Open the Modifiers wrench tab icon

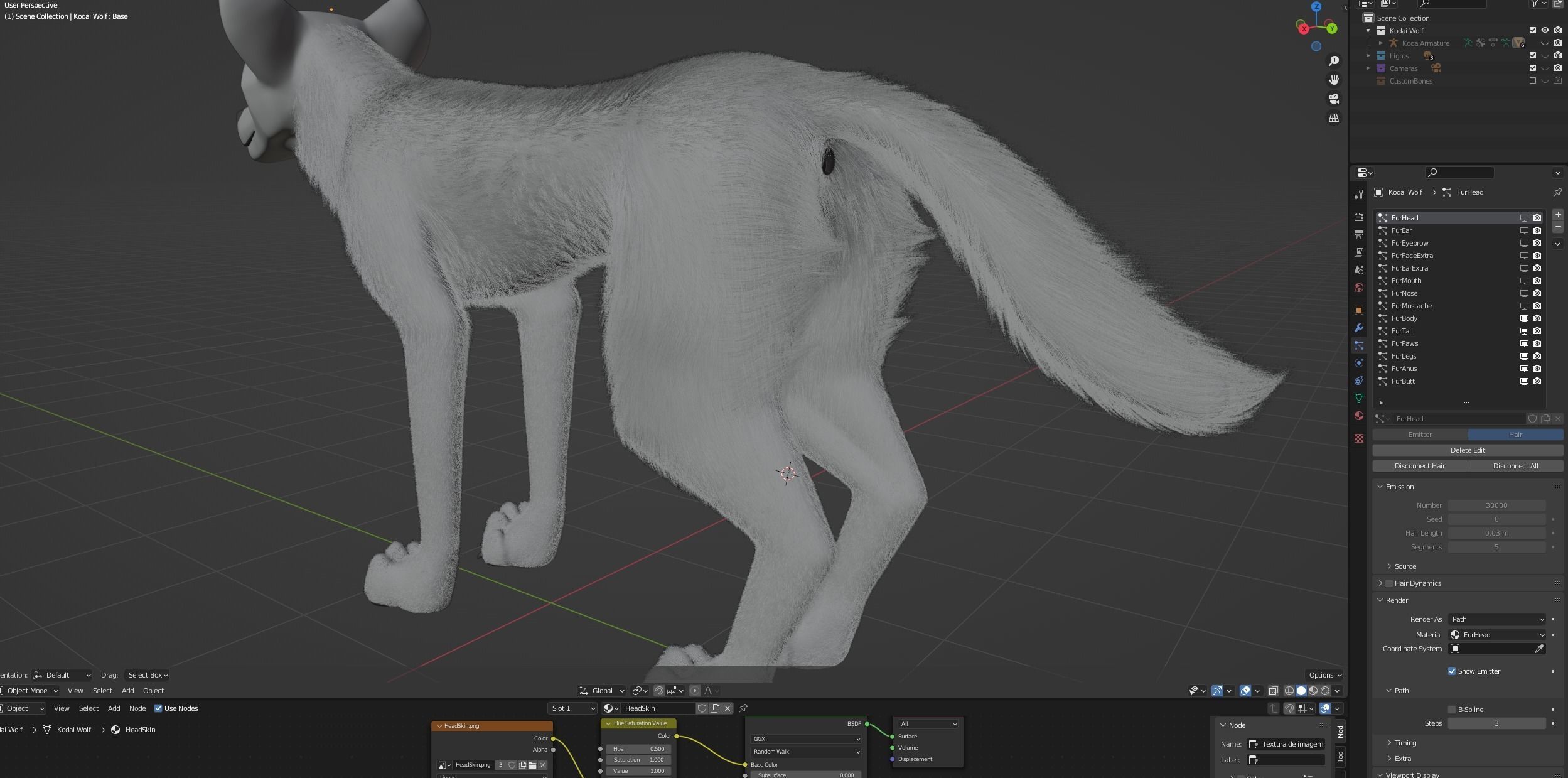[1359, 328]
